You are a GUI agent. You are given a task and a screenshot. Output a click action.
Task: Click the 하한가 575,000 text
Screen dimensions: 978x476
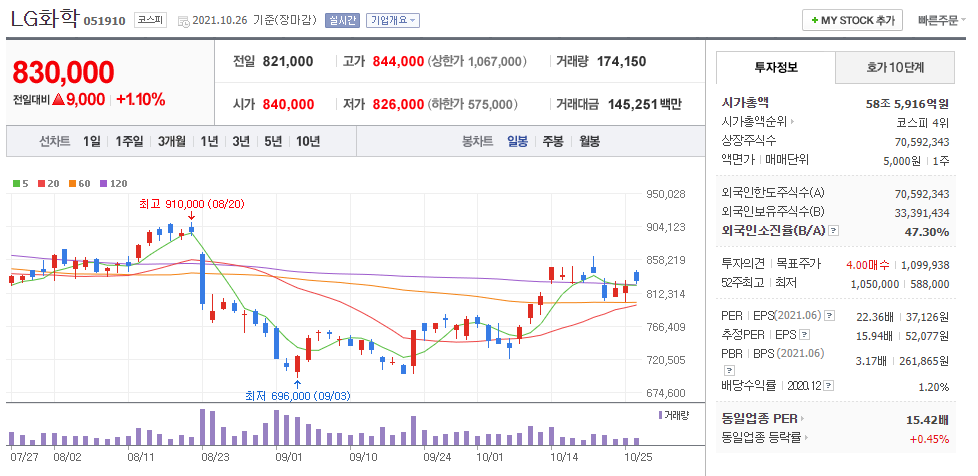coord(473,104)
